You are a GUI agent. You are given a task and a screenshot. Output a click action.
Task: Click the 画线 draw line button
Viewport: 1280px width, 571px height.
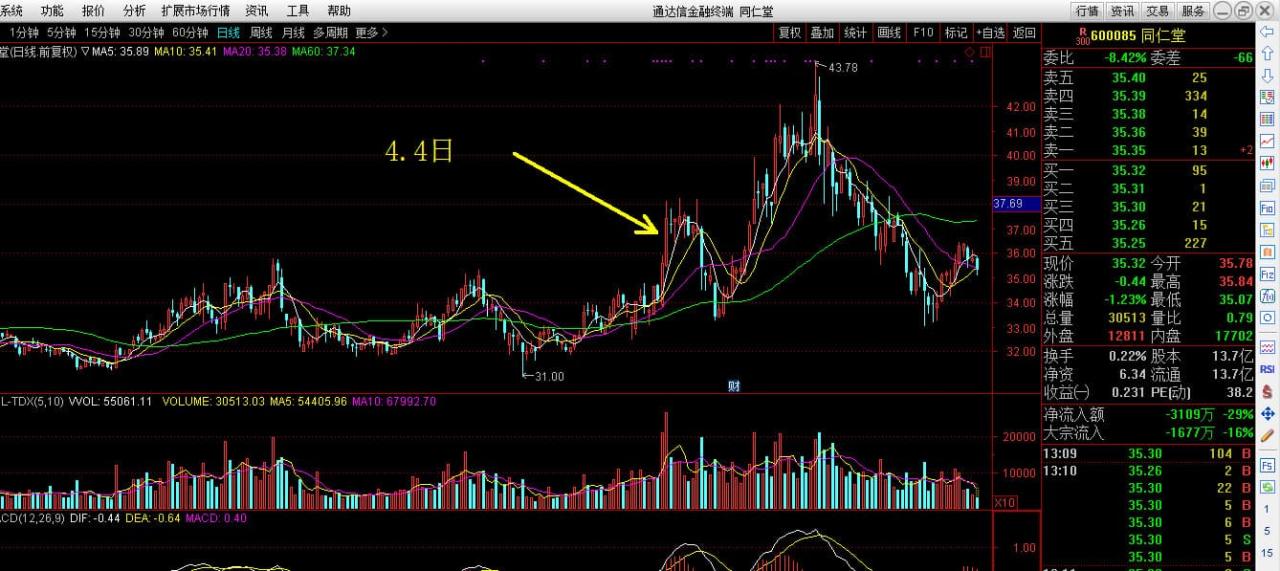point(889,33)
